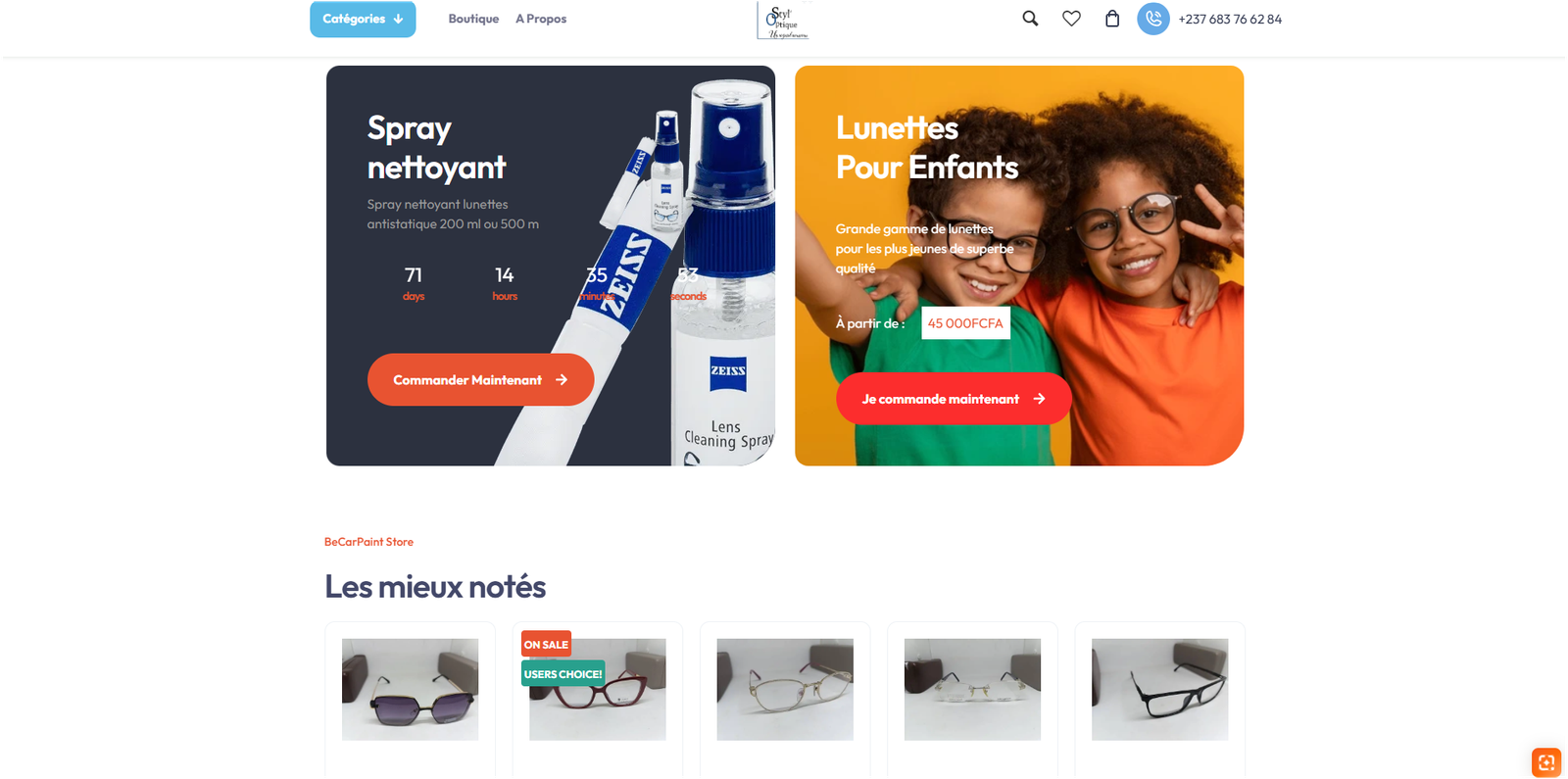This screenshot has width=1568, height=779.
Task: Open the Boutique menu item
Action: pos(473,19)
